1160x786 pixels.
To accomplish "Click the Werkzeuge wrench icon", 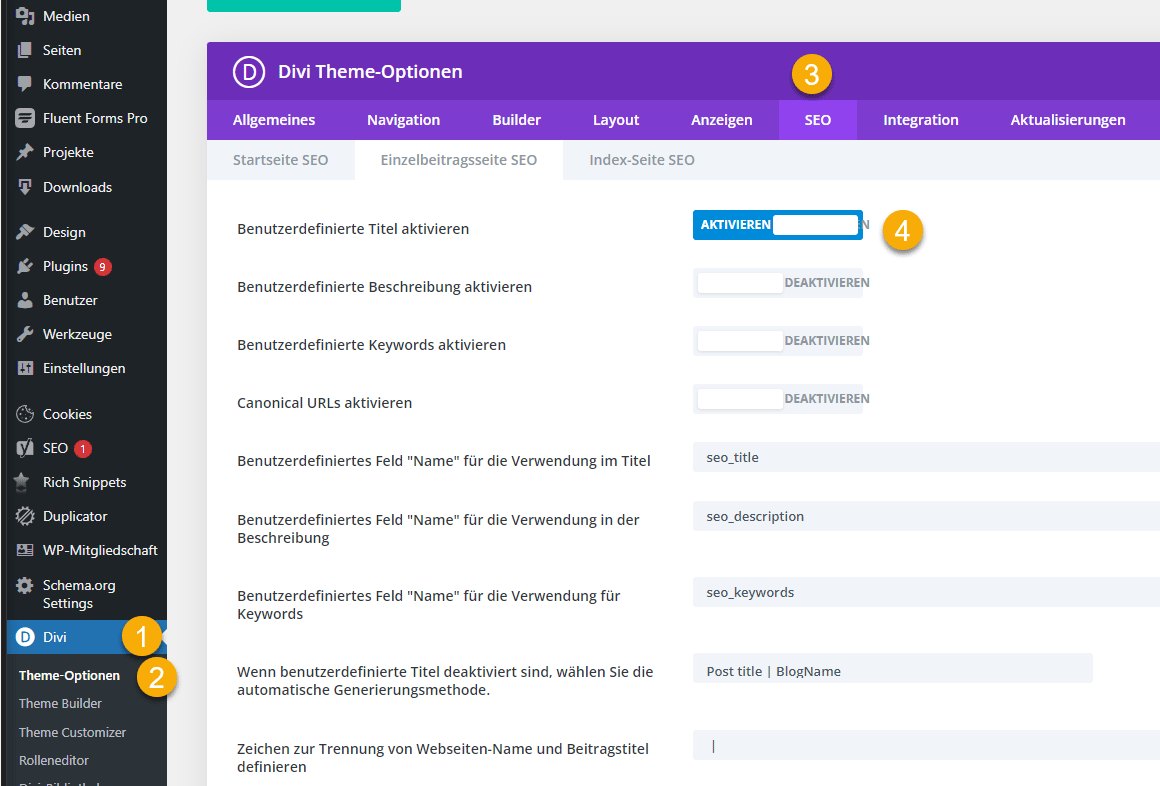I will tap(25, 335).
